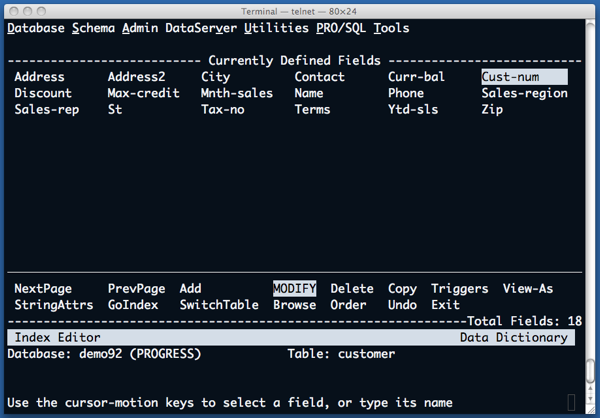
Task: Open the Triggers command
Action: 460,289
